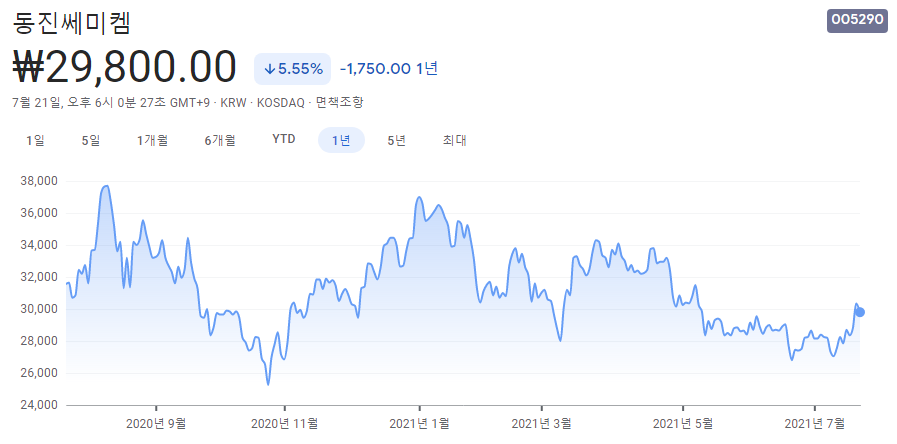Click the down arrow in percent badge
This screenshot has width=897, height=444.
[269, 70]
